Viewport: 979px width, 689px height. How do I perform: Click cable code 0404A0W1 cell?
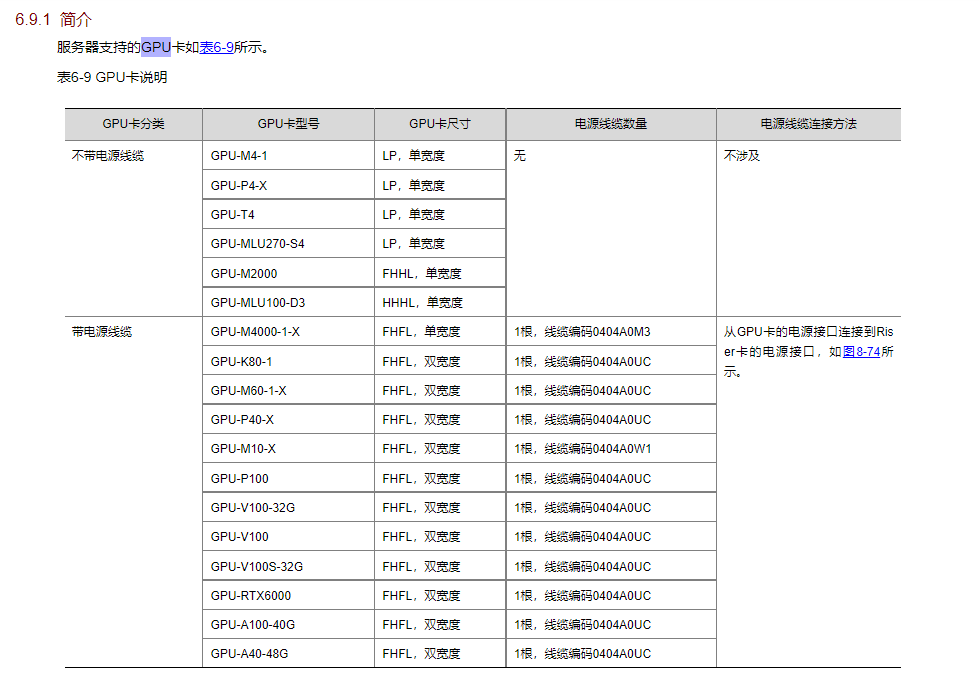tap(611, 449)
